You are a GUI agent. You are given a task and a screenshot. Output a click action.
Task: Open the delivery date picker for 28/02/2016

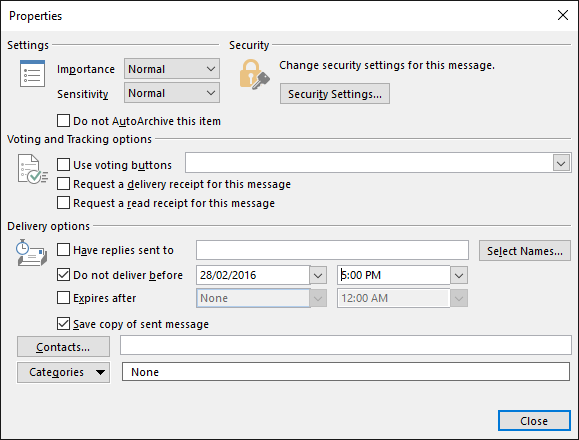point(318,275)
